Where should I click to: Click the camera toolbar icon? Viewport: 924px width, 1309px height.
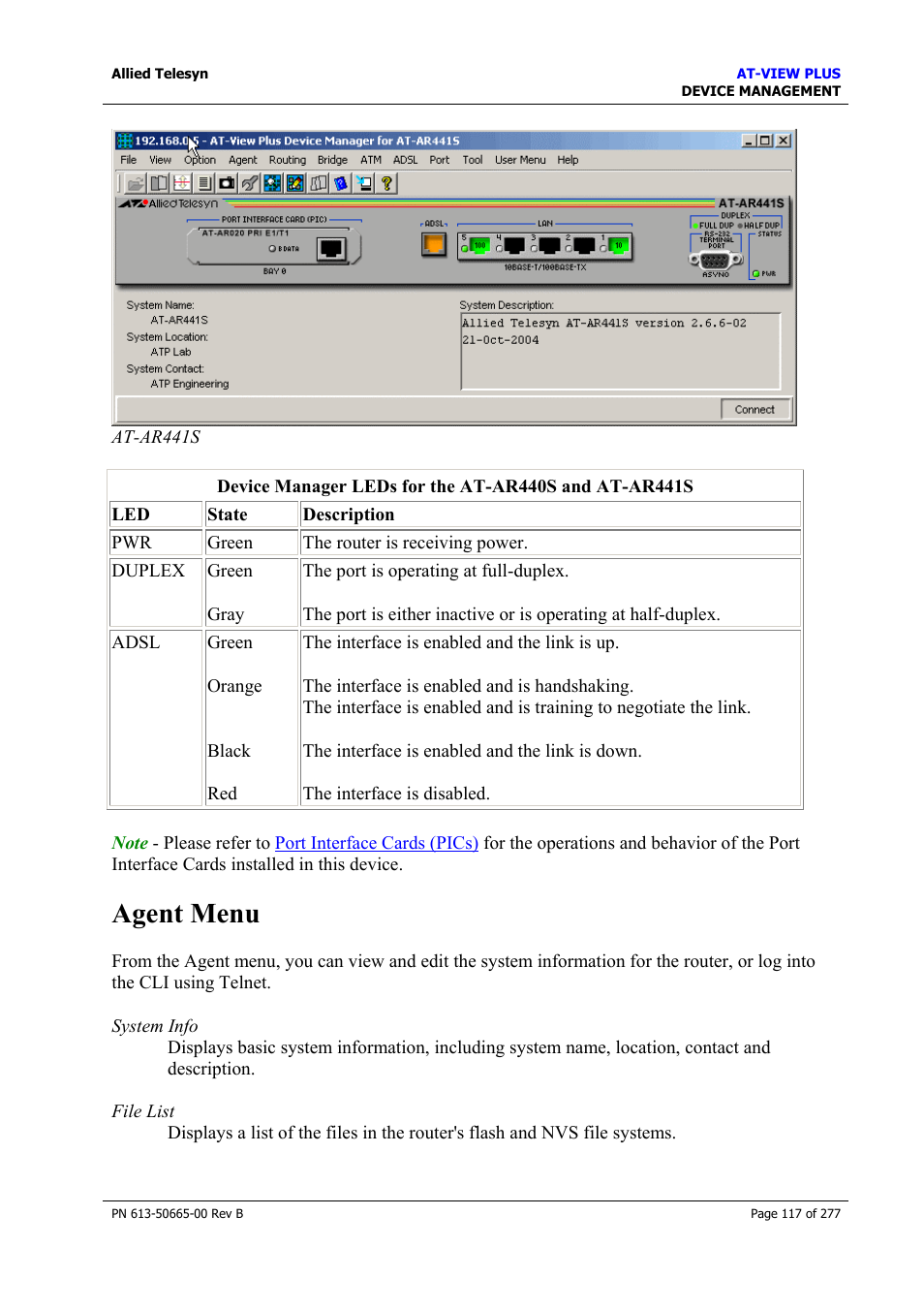click(x=227, y=183)
